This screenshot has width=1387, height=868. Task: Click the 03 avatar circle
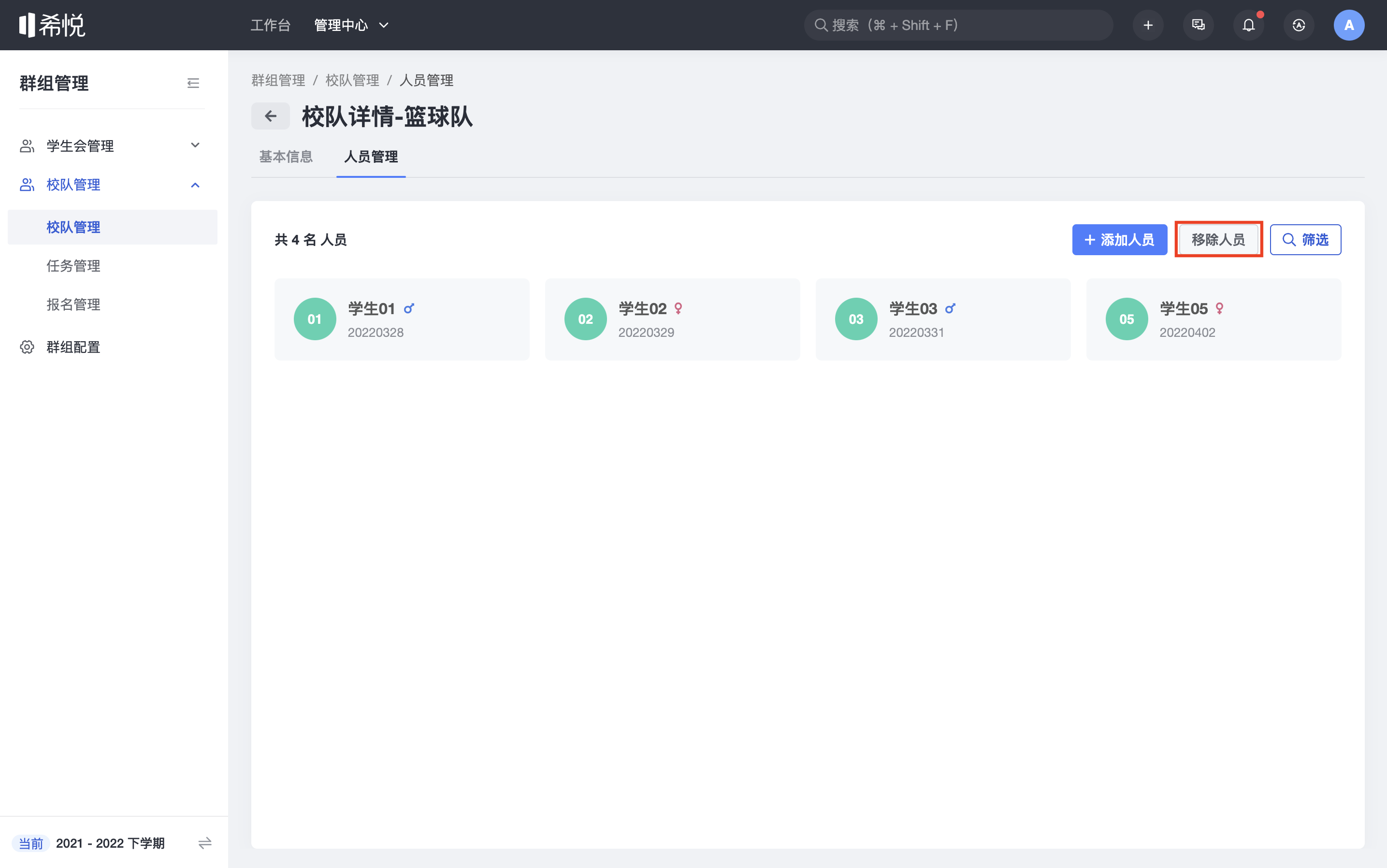click(856, 319)
